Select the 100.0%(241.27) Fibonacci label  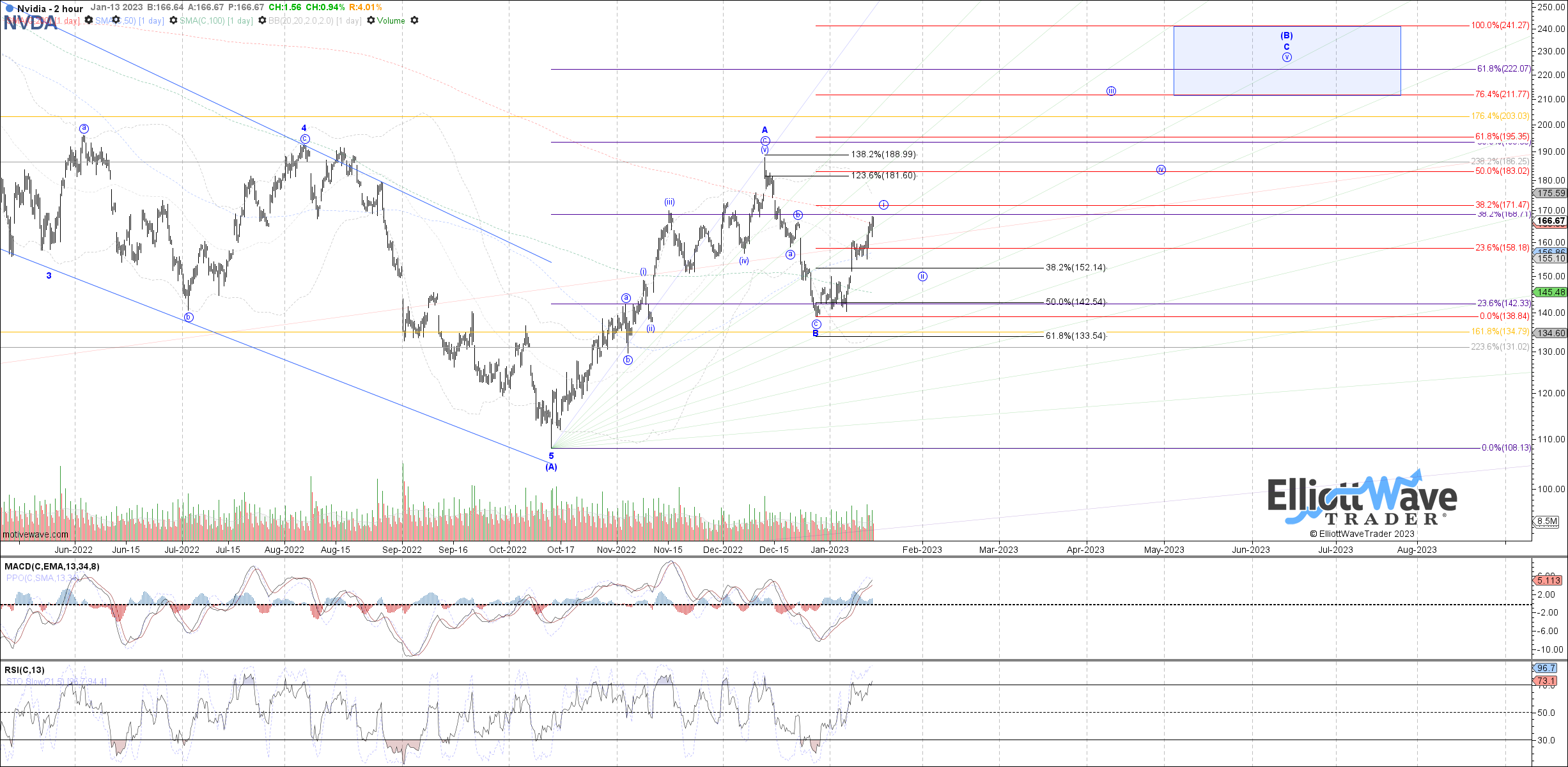pyautogui.click(x=1500, y=26)
